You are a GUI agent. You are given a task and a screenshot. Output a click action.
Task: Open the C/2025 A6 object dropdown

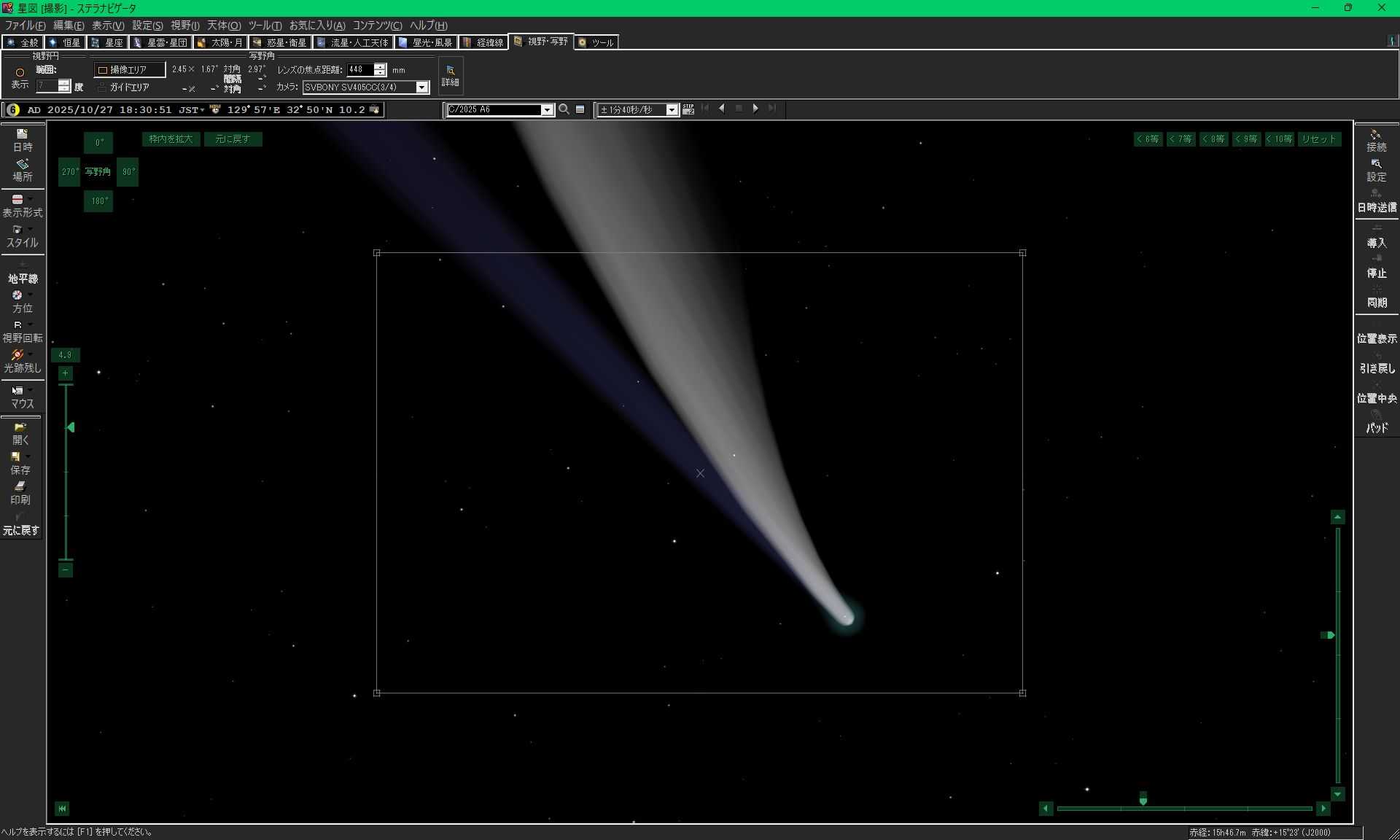pos(547,110)
